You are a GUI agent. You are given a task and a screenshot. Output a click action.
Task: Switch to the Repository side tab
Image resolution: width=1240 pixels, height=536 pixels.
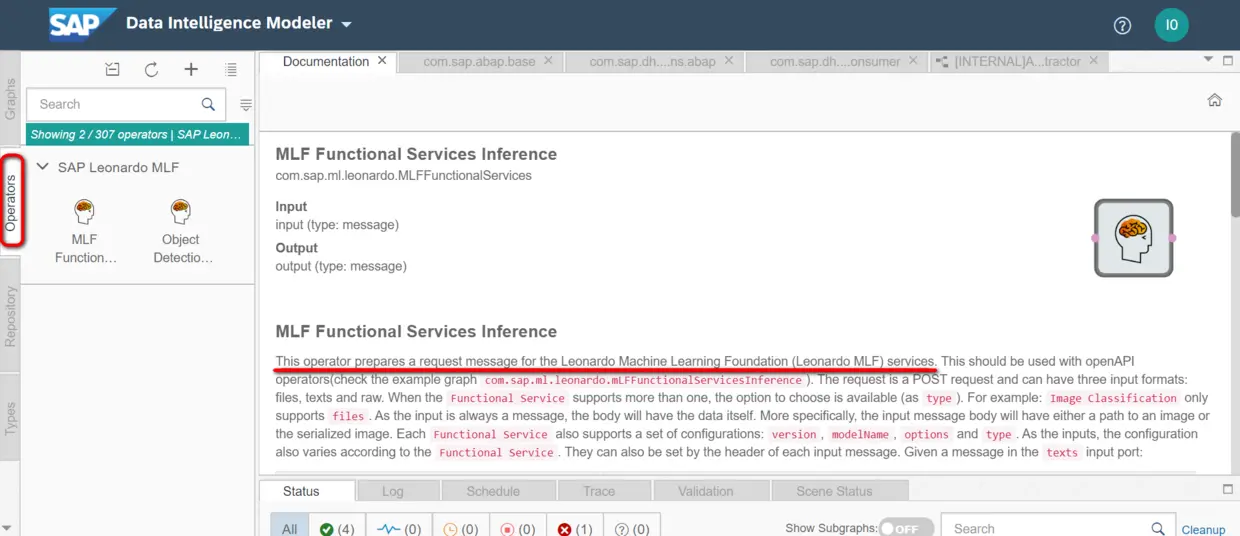(10, 315)
